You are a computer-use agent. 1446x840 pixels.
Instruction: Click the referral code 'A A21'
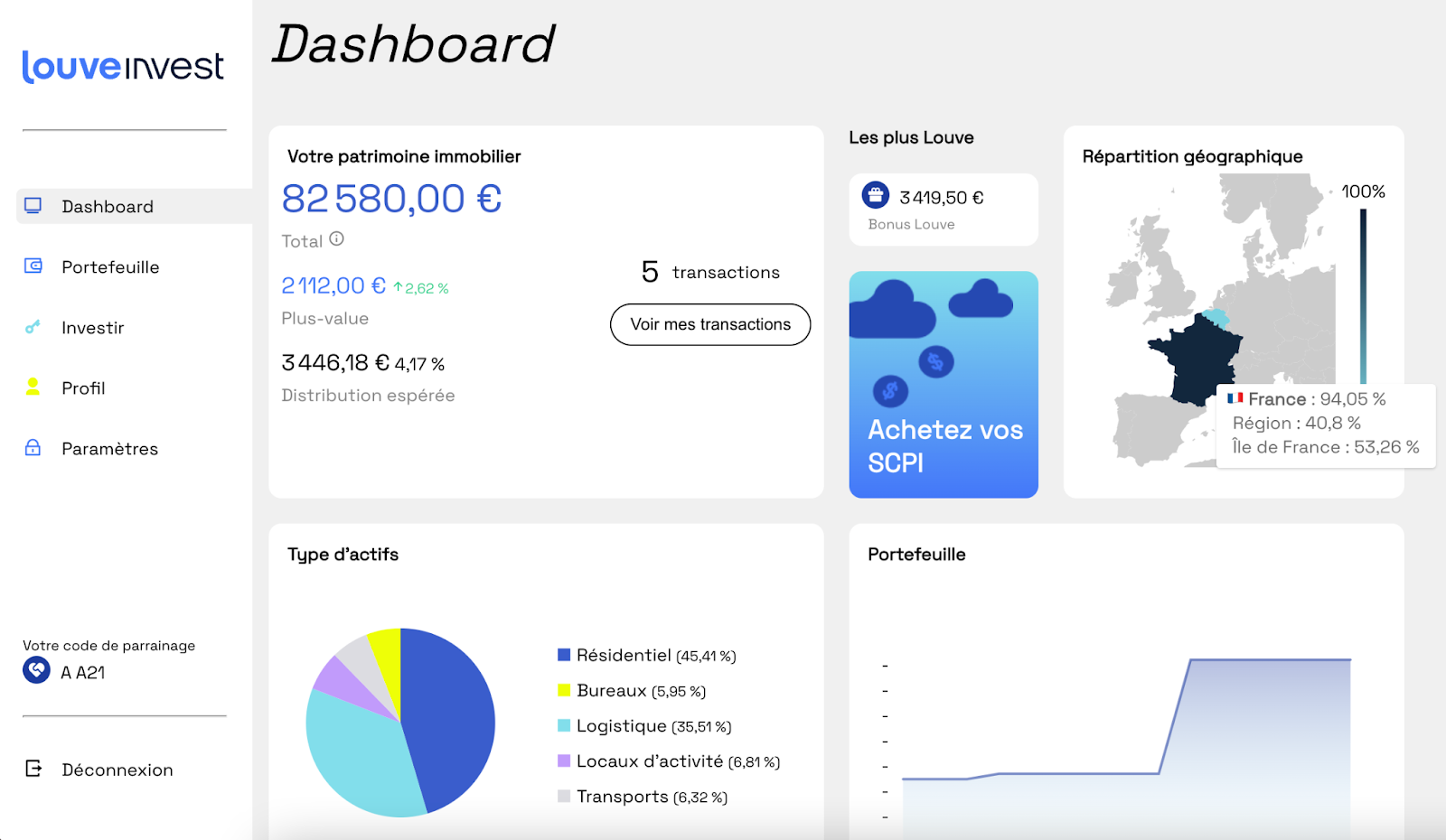[83, 672]
